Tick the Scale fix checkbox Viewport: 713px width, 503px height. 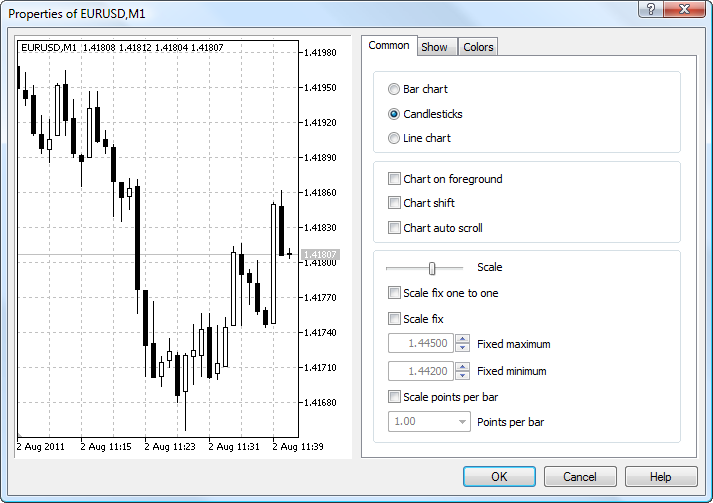394,319
